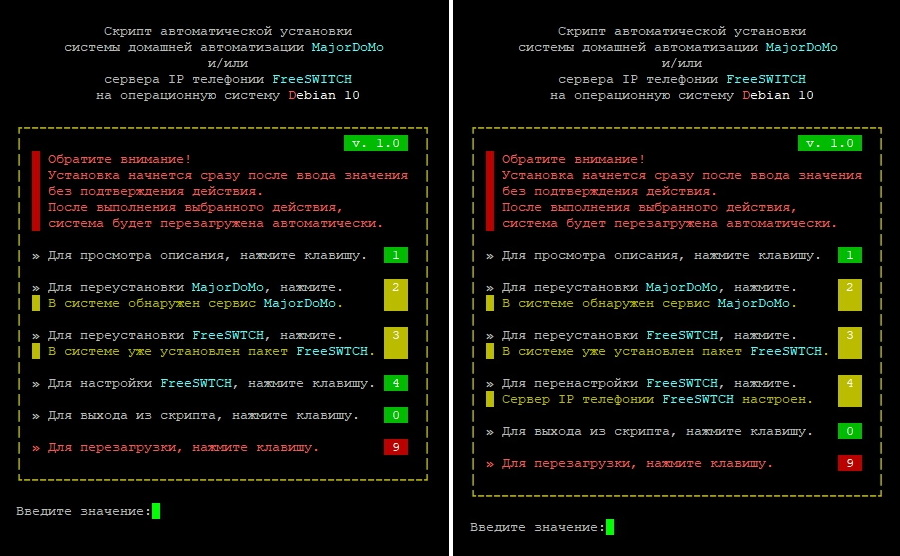Click 'Для перенастройки FreeSWTCH, нажмите.' line
The height and width of the screenshot is (556, 900).
[x=649, y=383]
